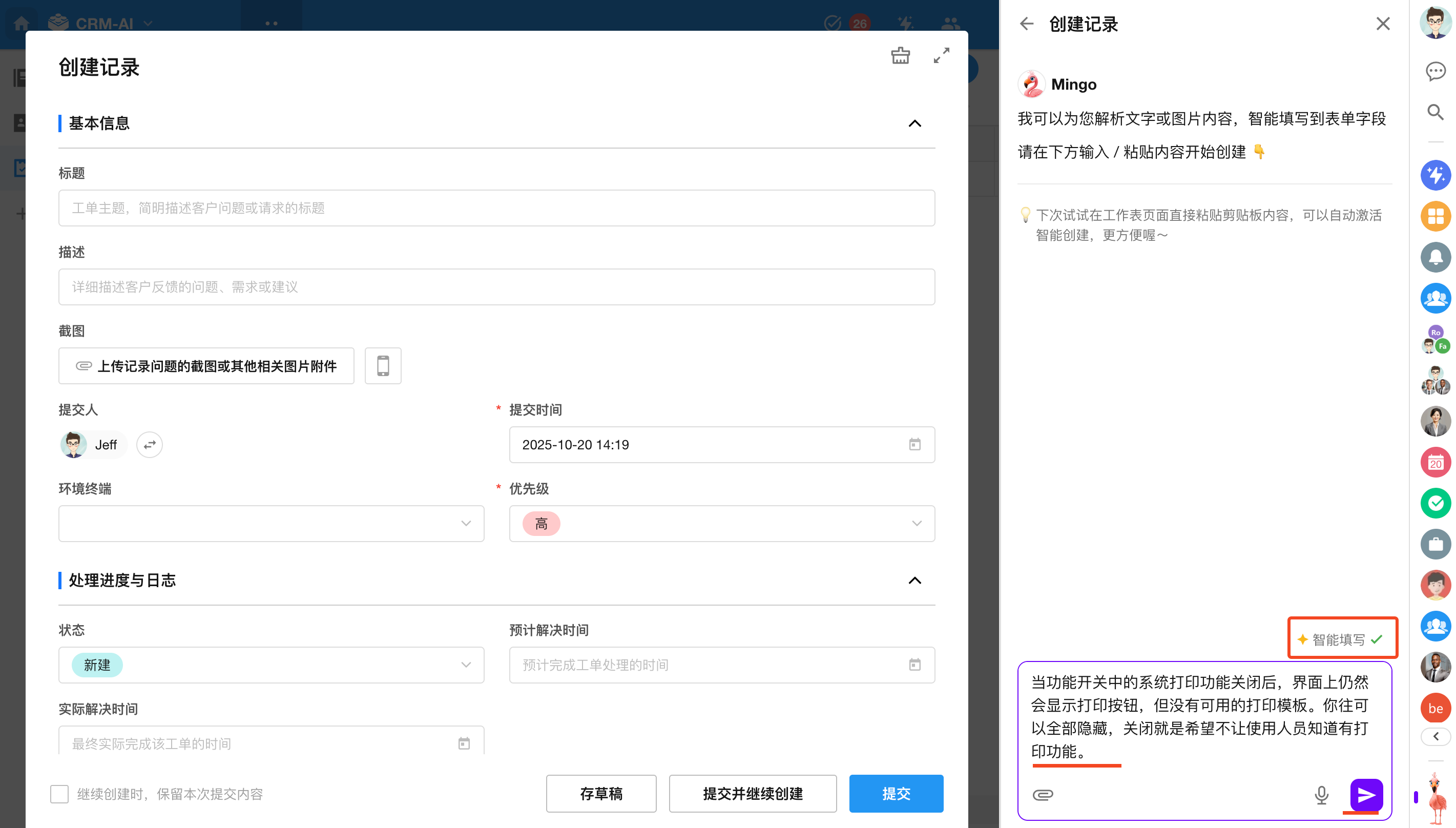Expand the dialog to full screen

click(942, 56)
